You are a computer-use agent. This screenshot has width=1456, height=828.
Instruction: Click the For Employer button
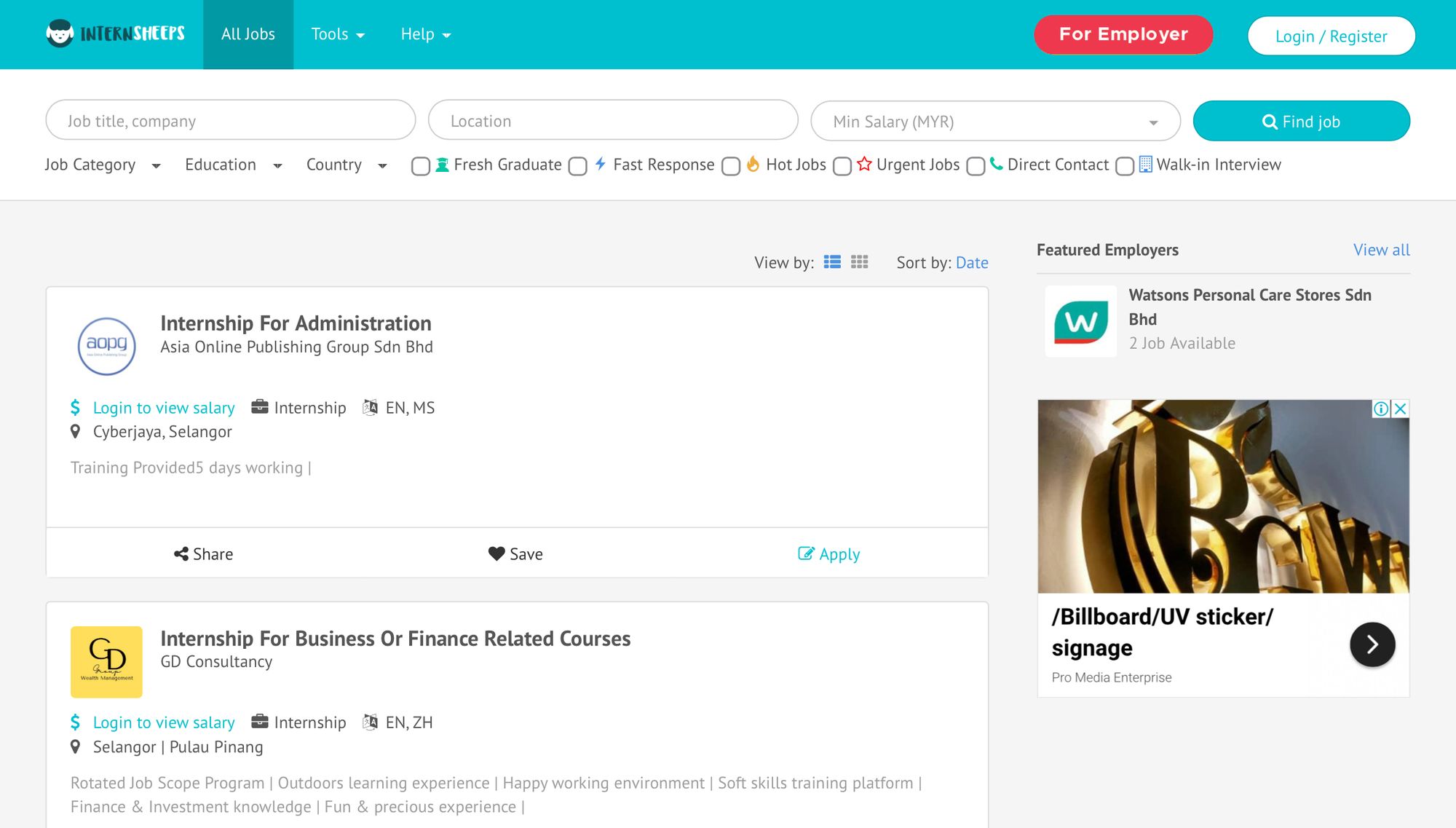pyautogui.click(x=1123, y=34)
